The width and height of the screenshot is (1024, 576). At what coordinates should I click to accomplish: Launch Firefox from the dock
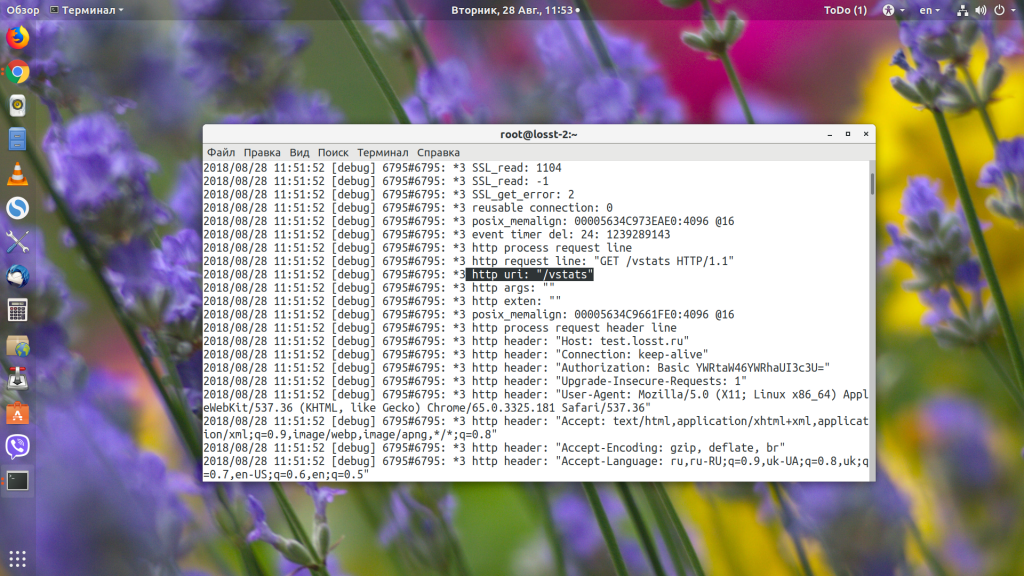tap(17, 38)
